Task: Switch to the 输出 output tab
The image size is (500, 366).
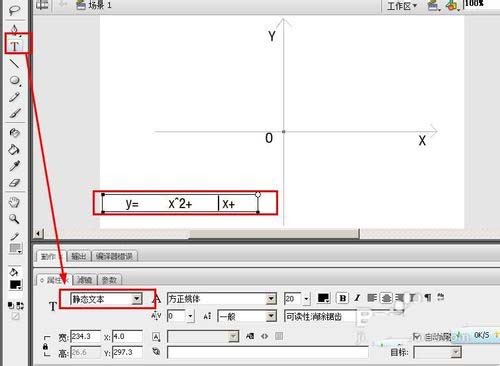Action: (x=79, y=256)
